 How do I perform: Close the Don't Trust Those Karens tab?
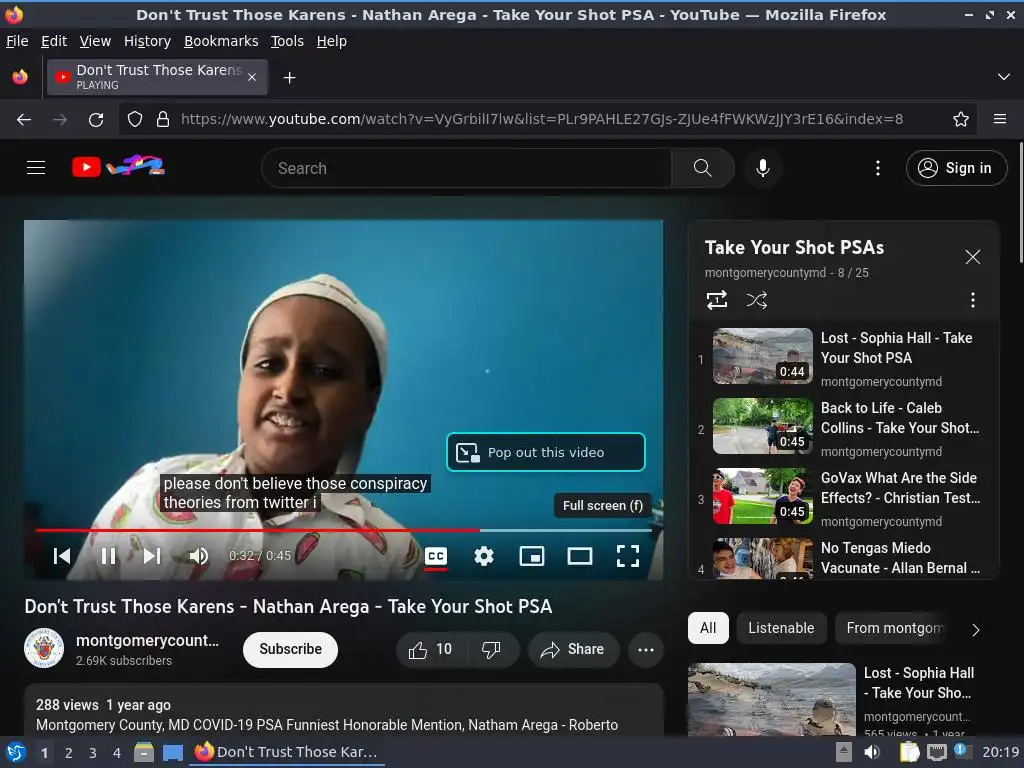[x=252, y=77]
